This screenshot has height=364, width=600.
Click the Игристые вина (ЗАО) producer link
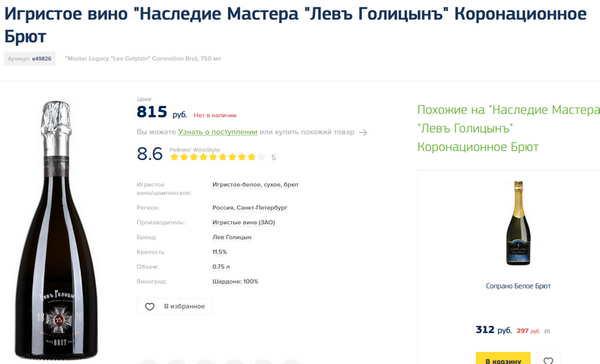244,222
